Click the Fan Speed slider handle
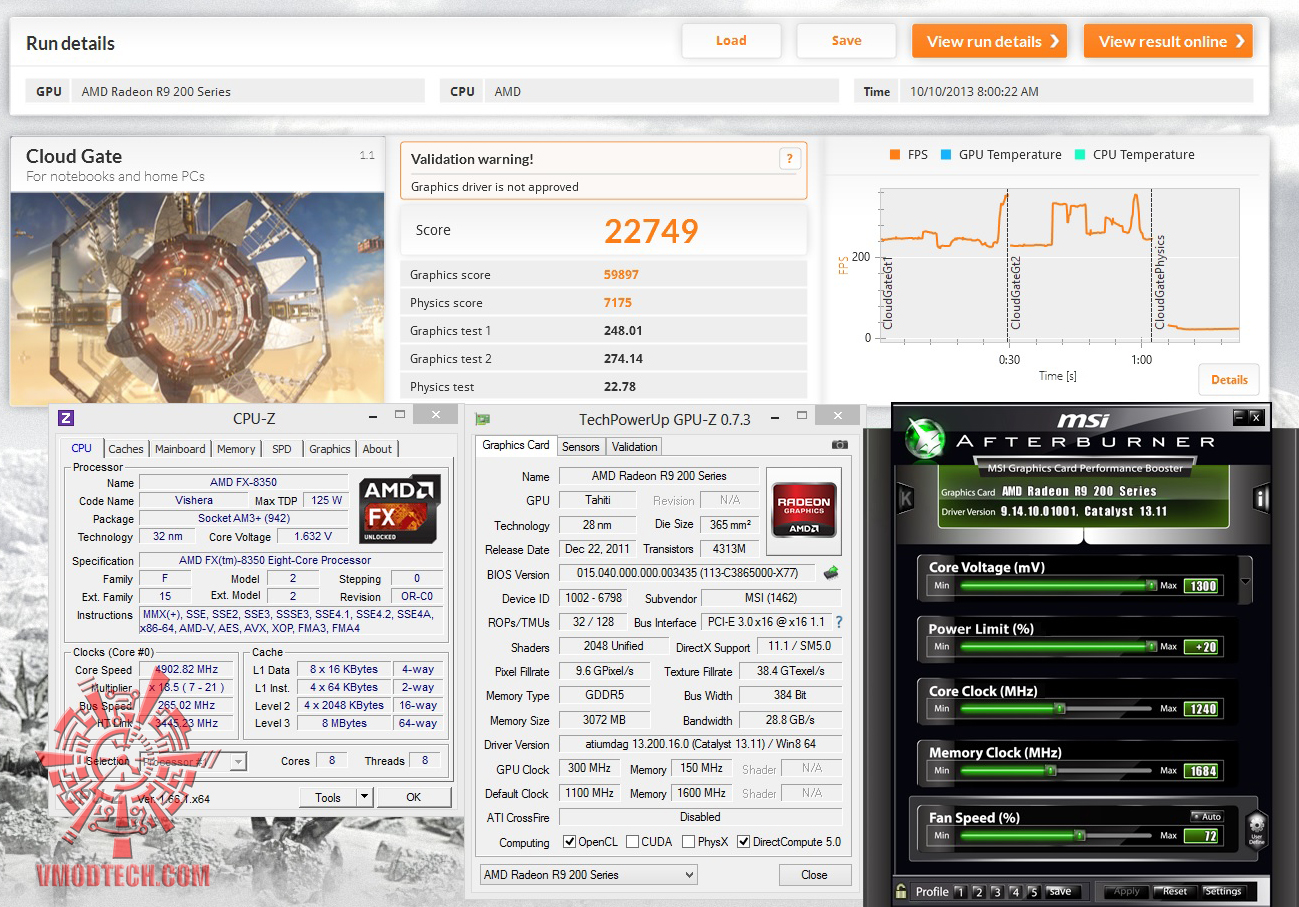 1079,836
